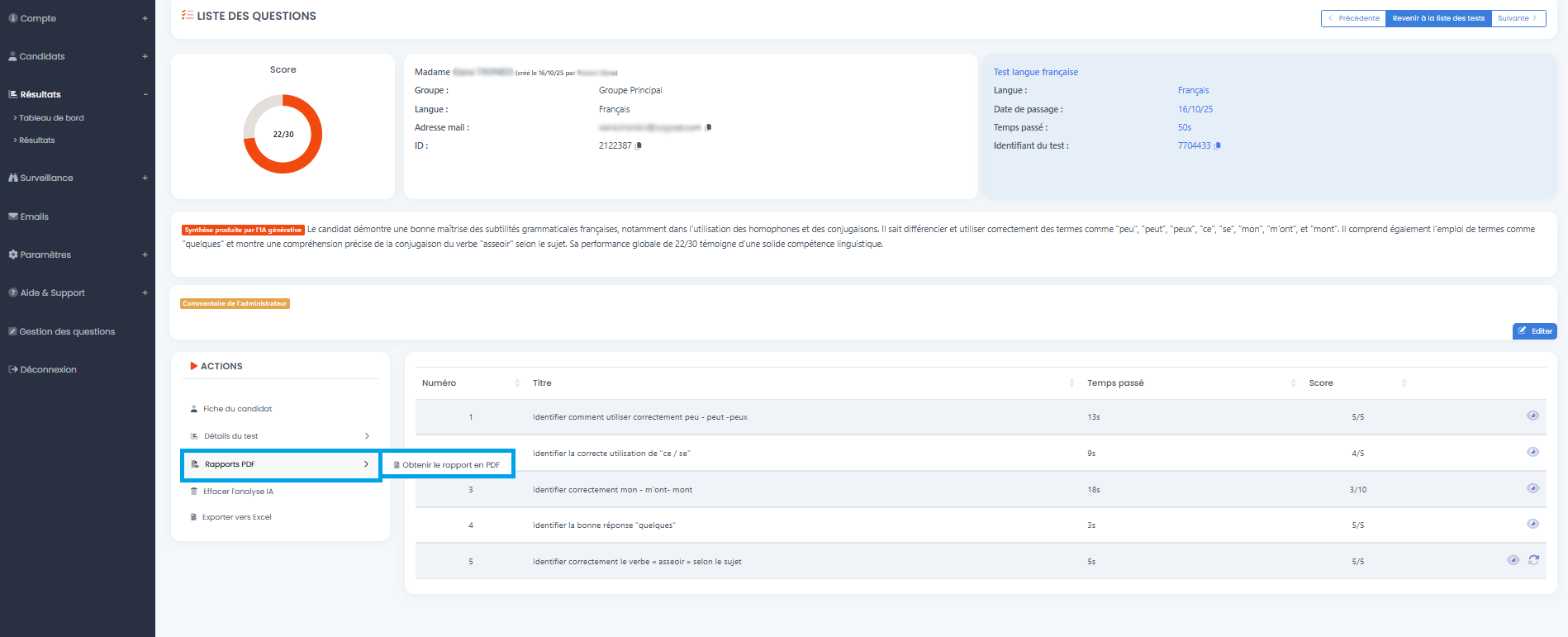Click Exporter vers Excel label
Viewport: 1568px width, 637px height.
[x=237, y=517]
